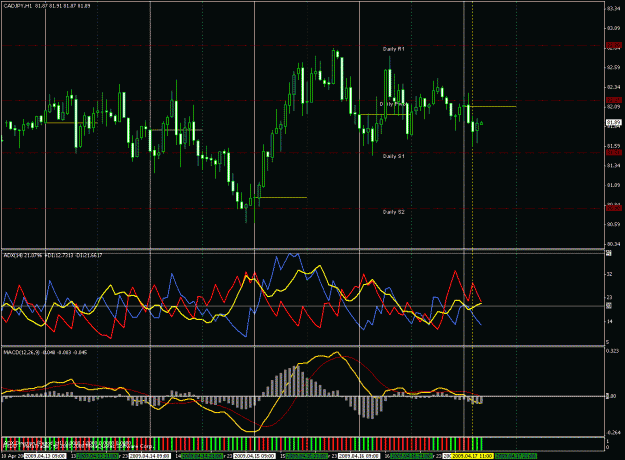Image resolution: width=625 pixels, height=460 pixels.
Task: Click the 80.59 price axis label
Action: [613, 224]
